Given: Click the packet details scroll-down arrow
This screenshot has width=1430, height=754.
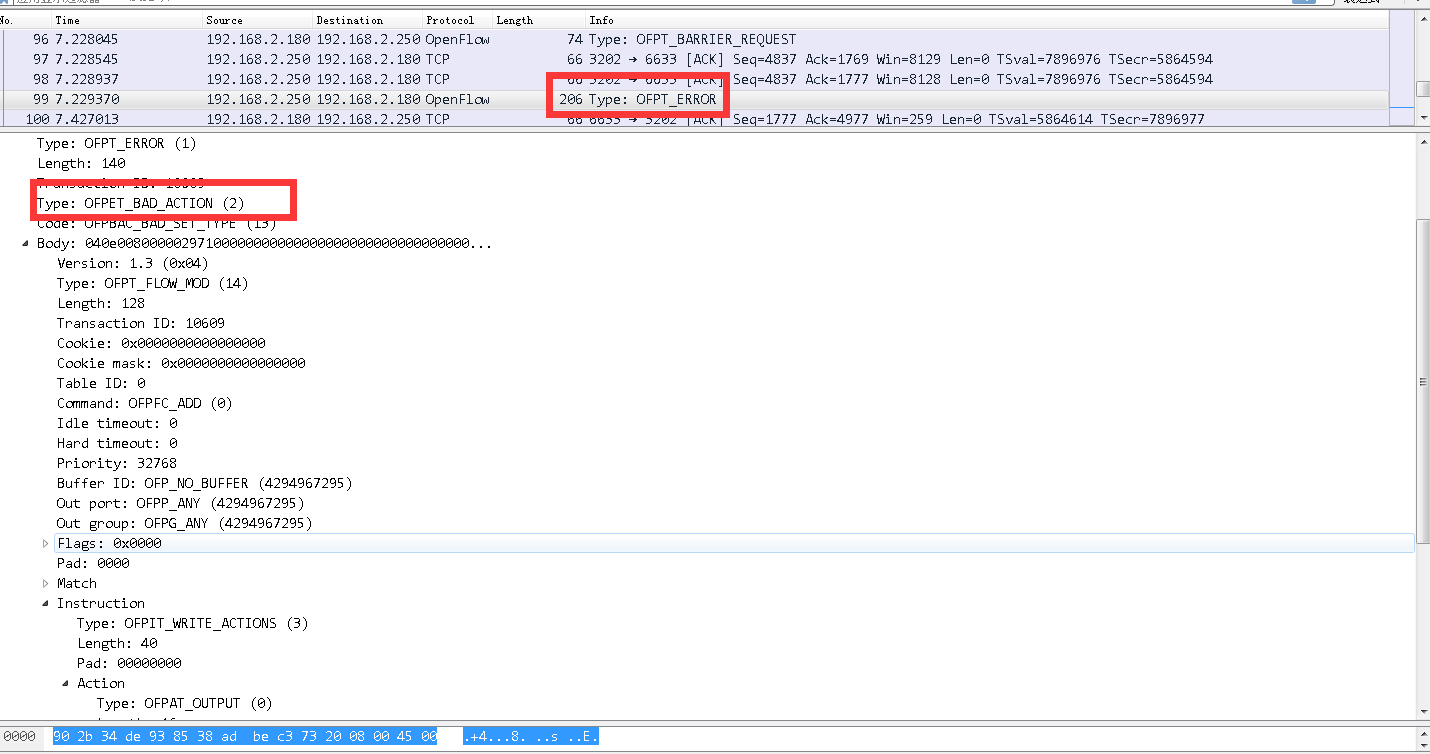Looking at the screenshot, I should 1422,710.
